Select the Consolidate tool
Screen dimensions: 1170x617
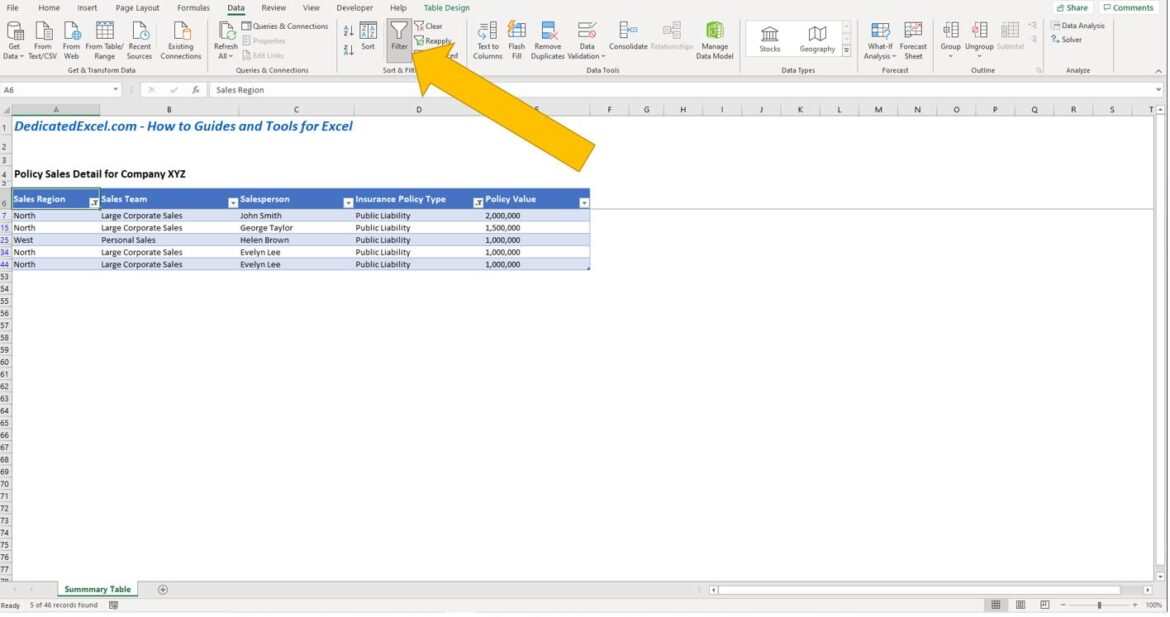click(x=628, y=34)
